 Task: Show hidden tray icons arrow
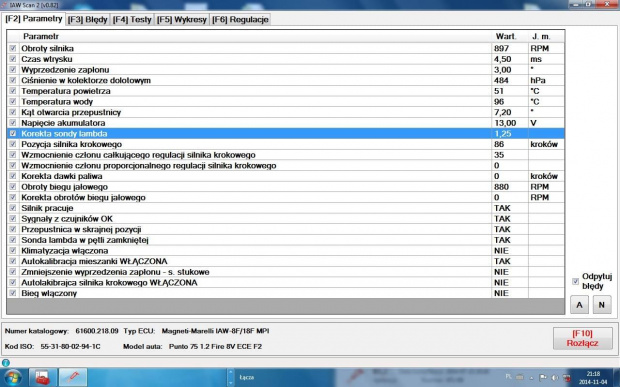click(x=531, y=378)
